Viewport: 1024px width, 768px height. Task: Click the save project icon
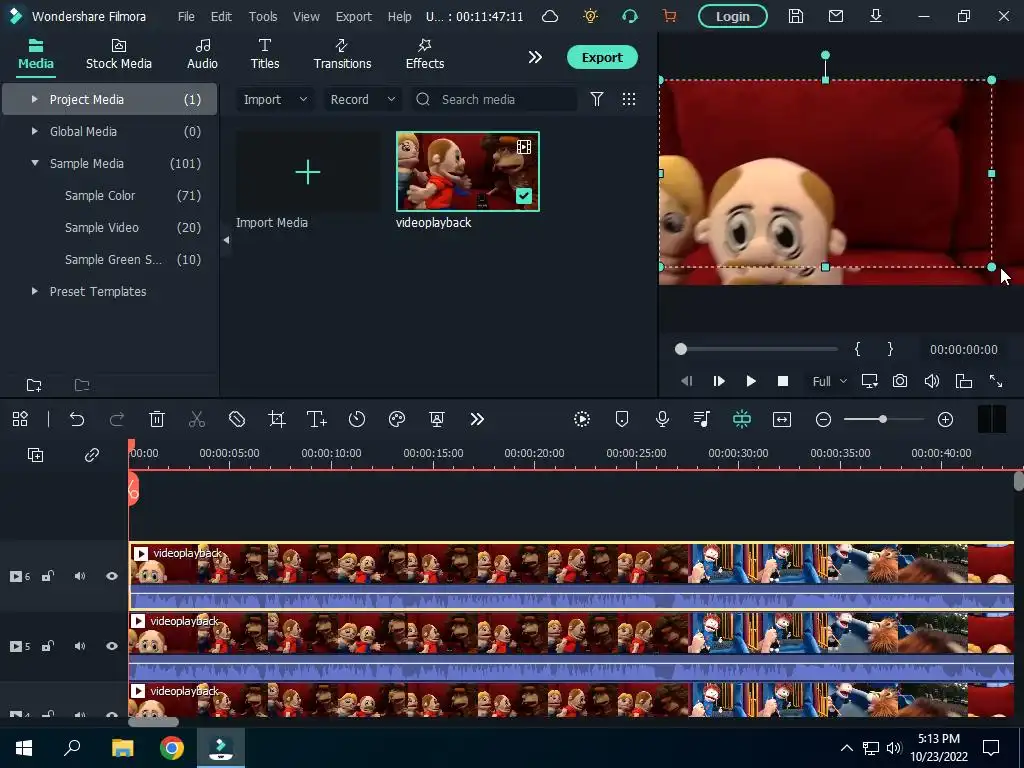795,16
